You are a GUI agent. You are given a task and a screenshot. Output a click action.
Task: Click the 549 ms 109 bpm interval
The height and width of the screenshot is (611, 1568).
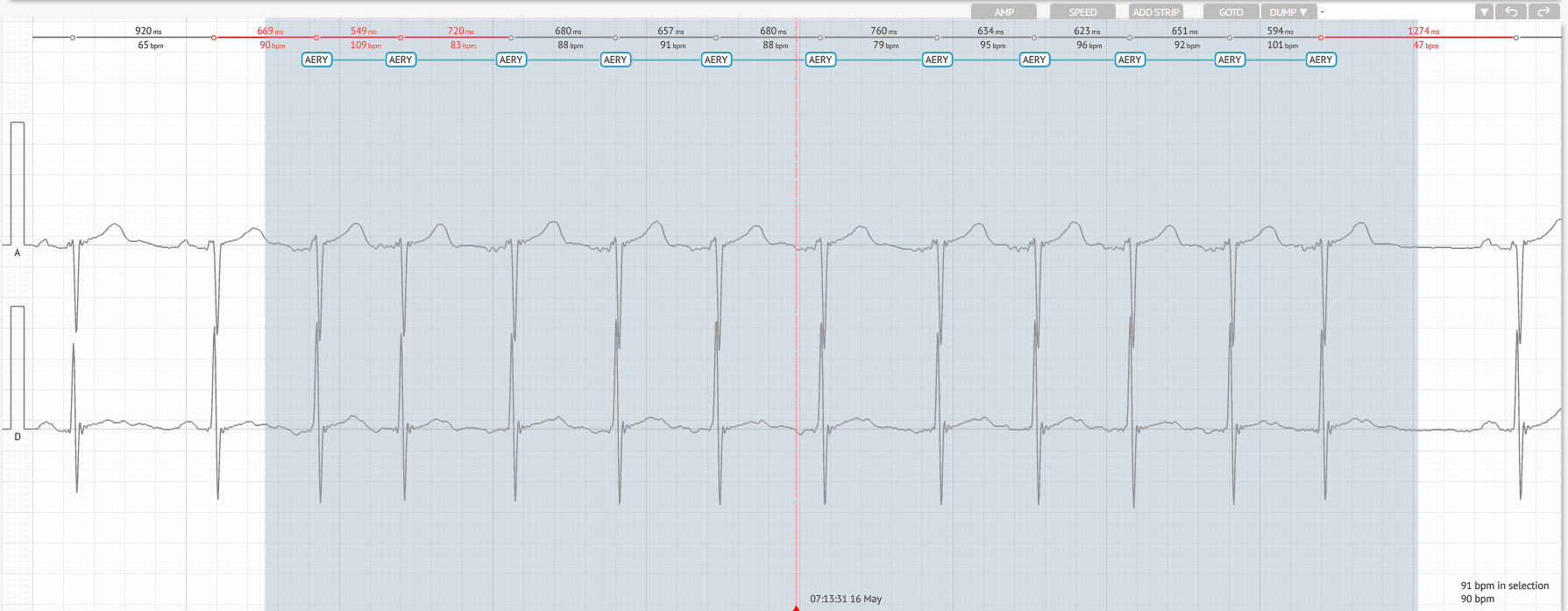pos(364,38)
